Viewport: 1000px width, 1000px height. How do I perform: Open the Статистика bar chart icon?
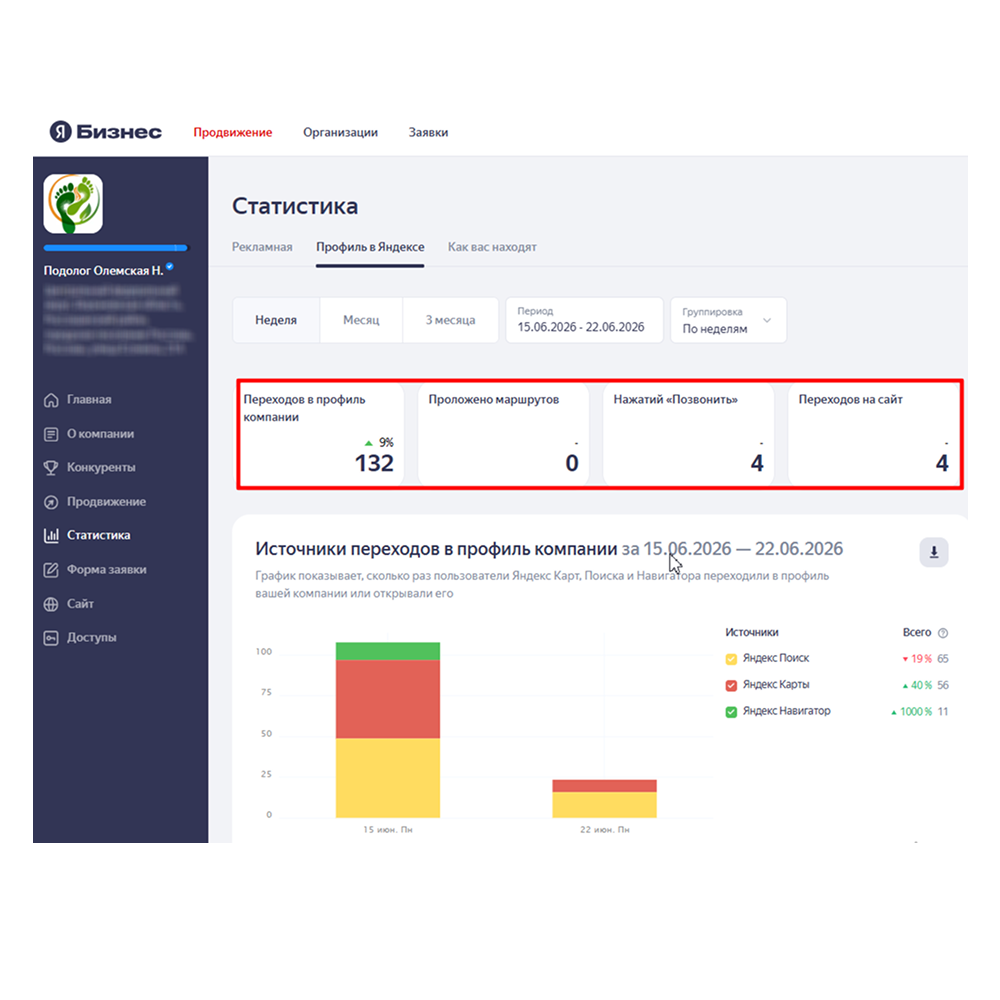coord(51,536)
